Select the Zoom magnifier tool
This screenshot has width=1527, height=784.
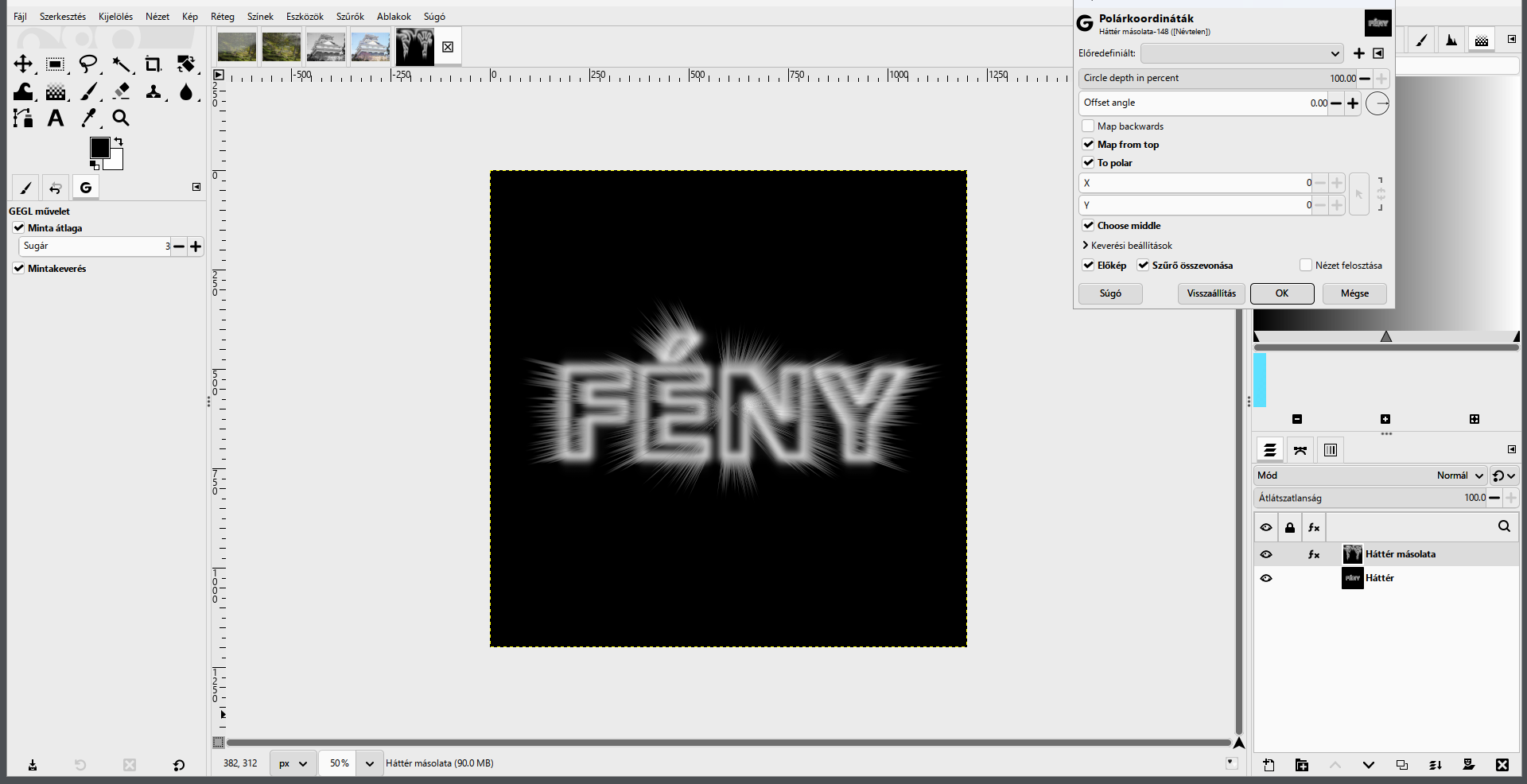121,118
